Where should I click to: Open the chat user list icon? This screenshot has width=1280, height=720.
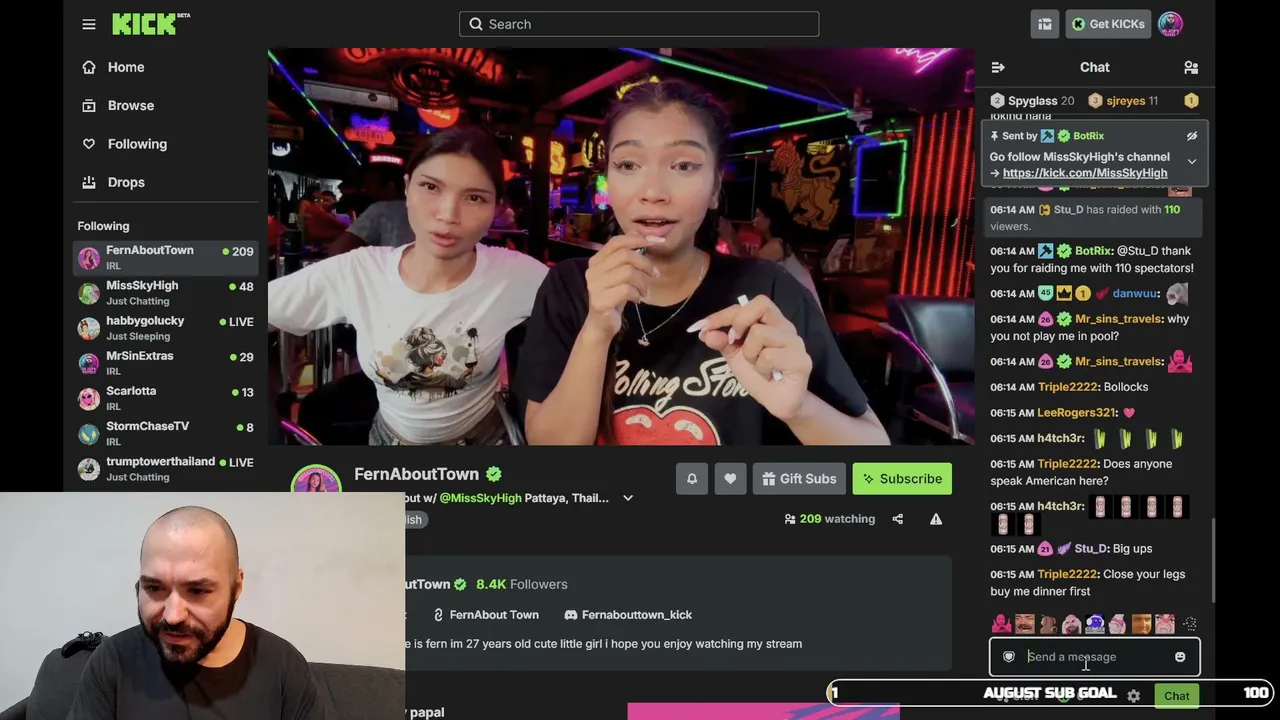point(1191,67)
